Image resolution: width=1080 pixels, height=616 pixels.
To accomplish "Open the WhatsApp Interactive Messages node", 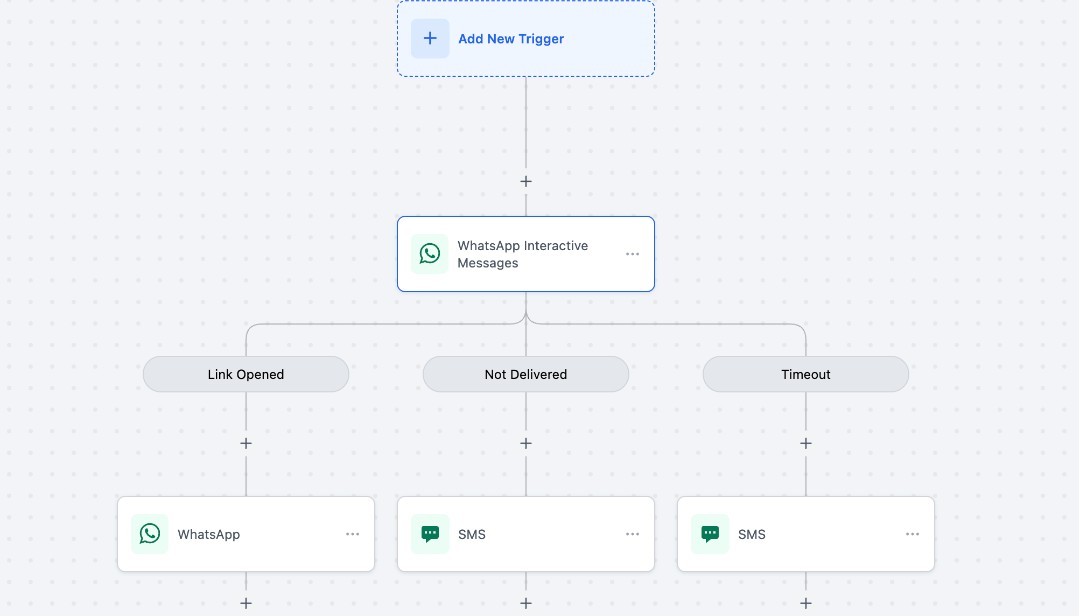I will point(526,254).
